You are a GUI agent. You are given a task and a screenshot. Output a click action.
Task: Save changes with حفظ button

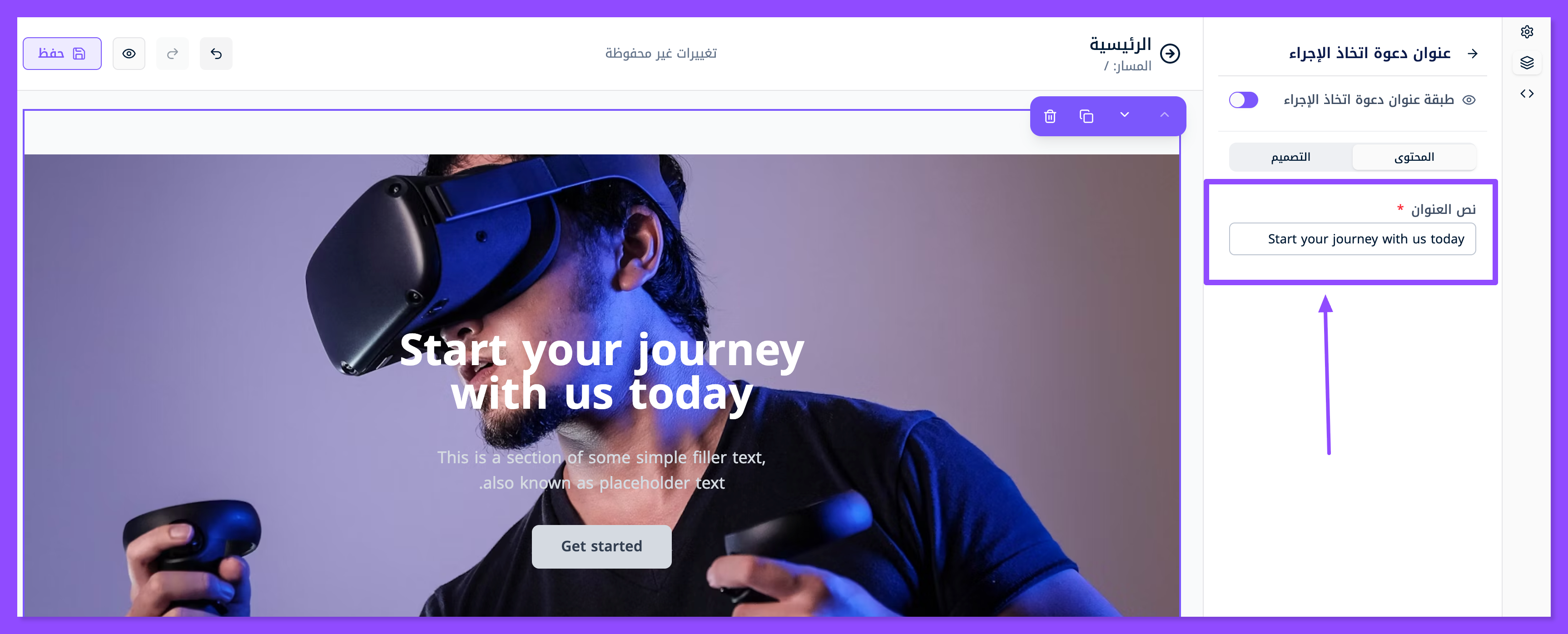tap(62, 54)
